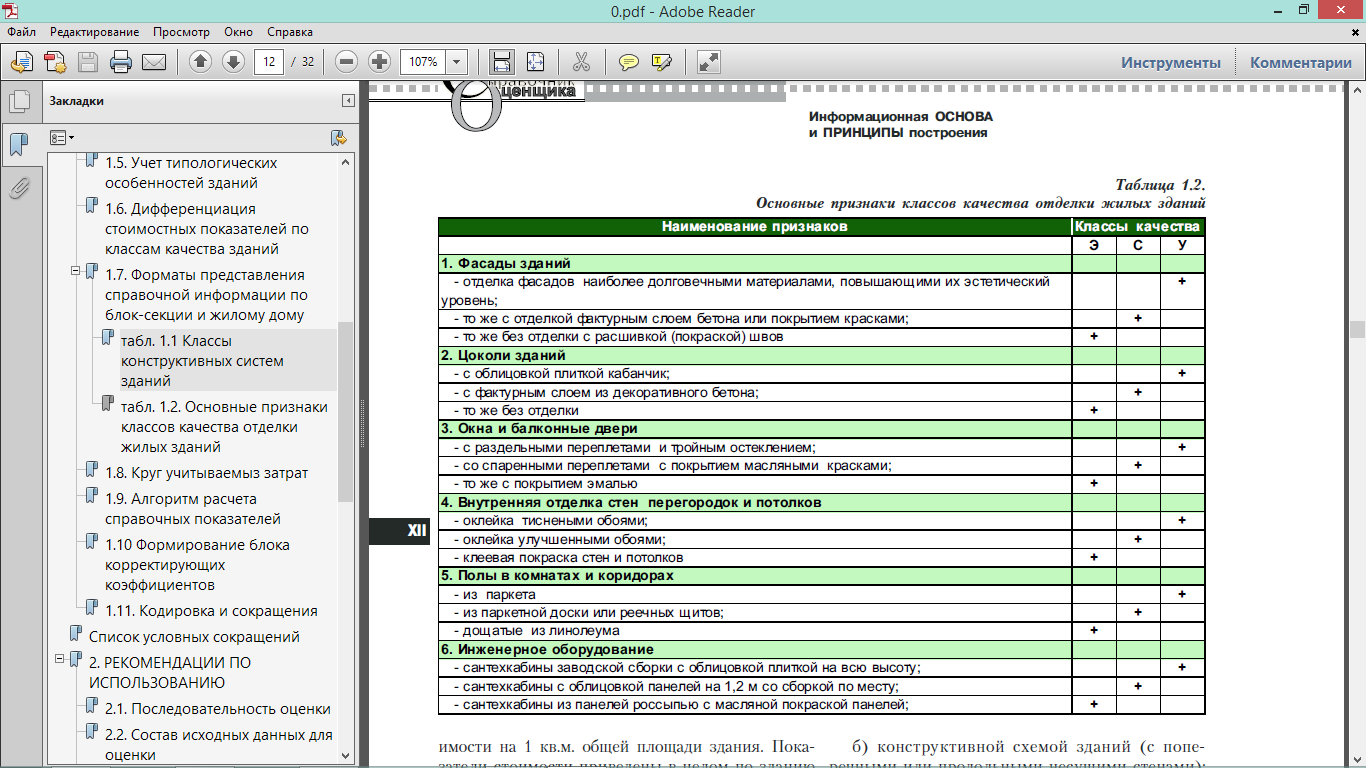Go to previous page arrow button
The image size is (1366, 768).
tap(200, 62)
